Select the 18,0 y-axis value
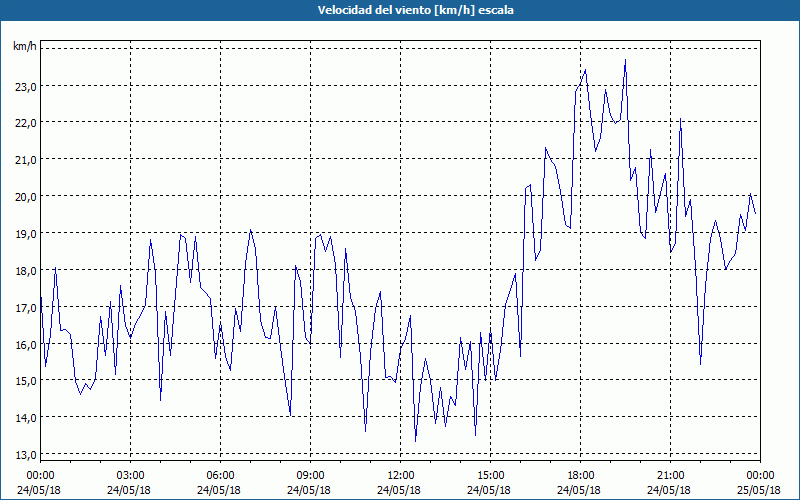Image resolution: width=800 pixels, height=500 pixels. pos(27,271)
